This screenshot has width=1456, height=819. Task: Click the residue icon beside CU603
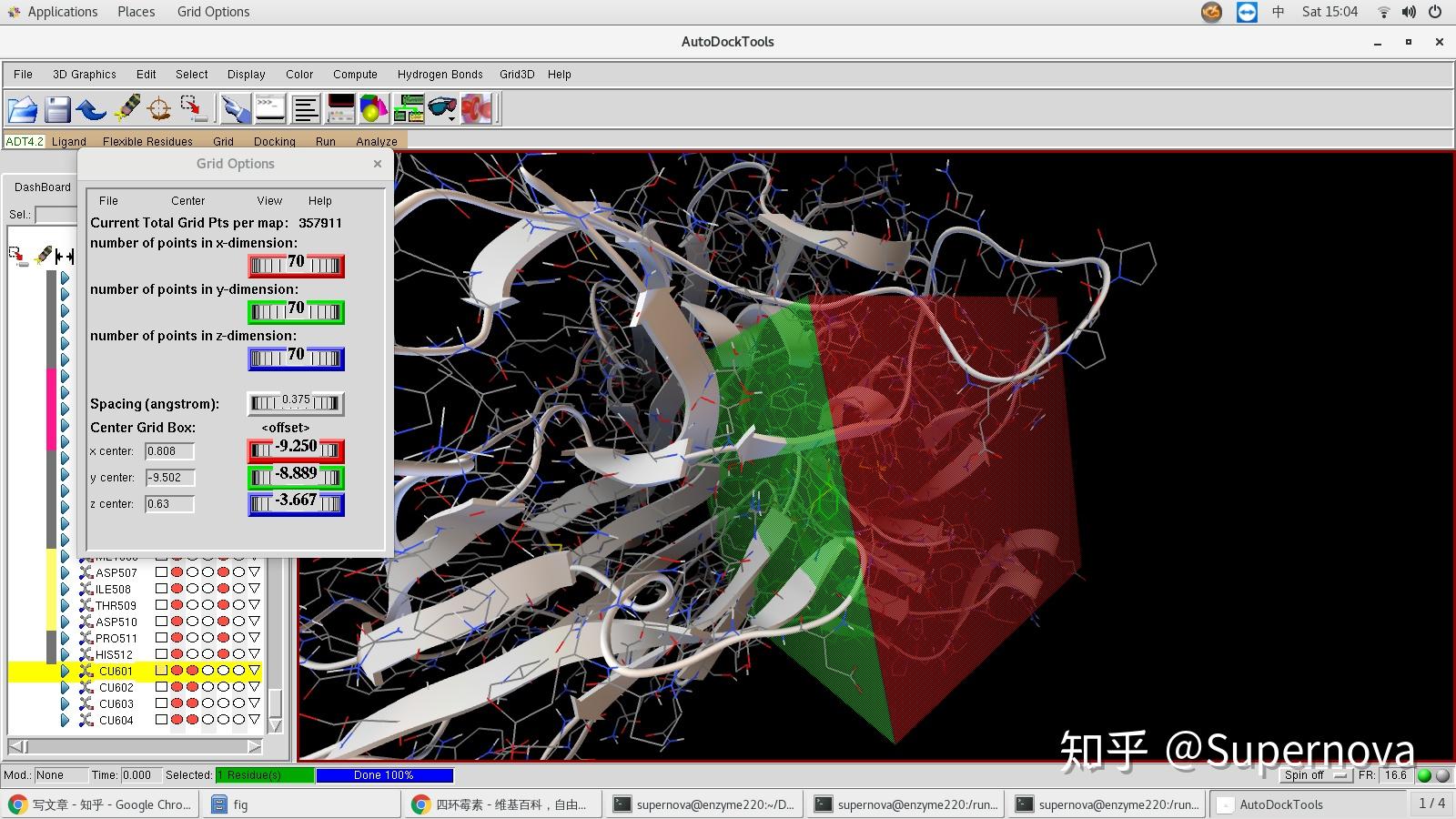[x=86, y=703]
